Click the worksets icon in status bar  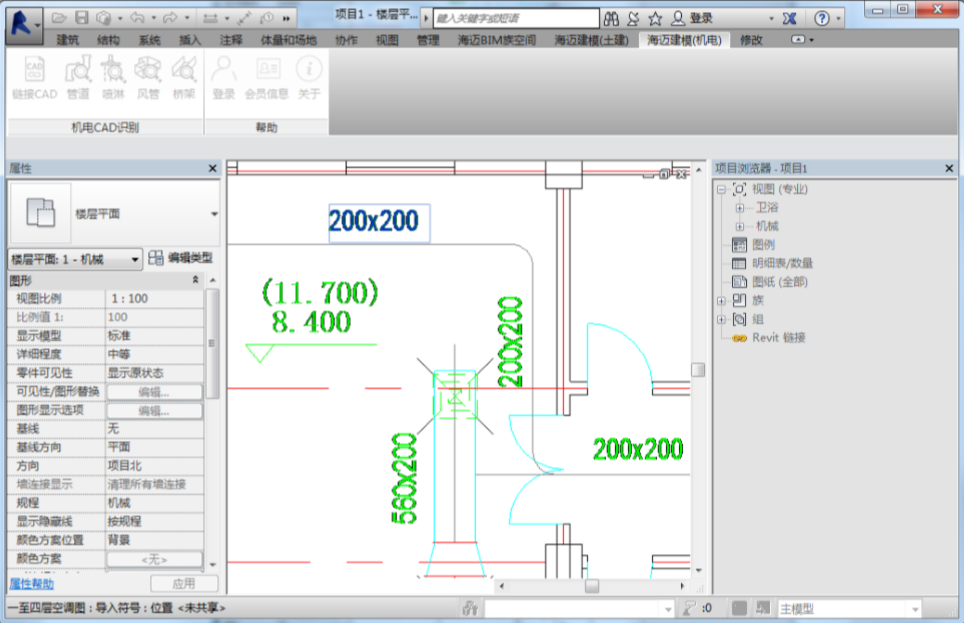pos(470,608)
